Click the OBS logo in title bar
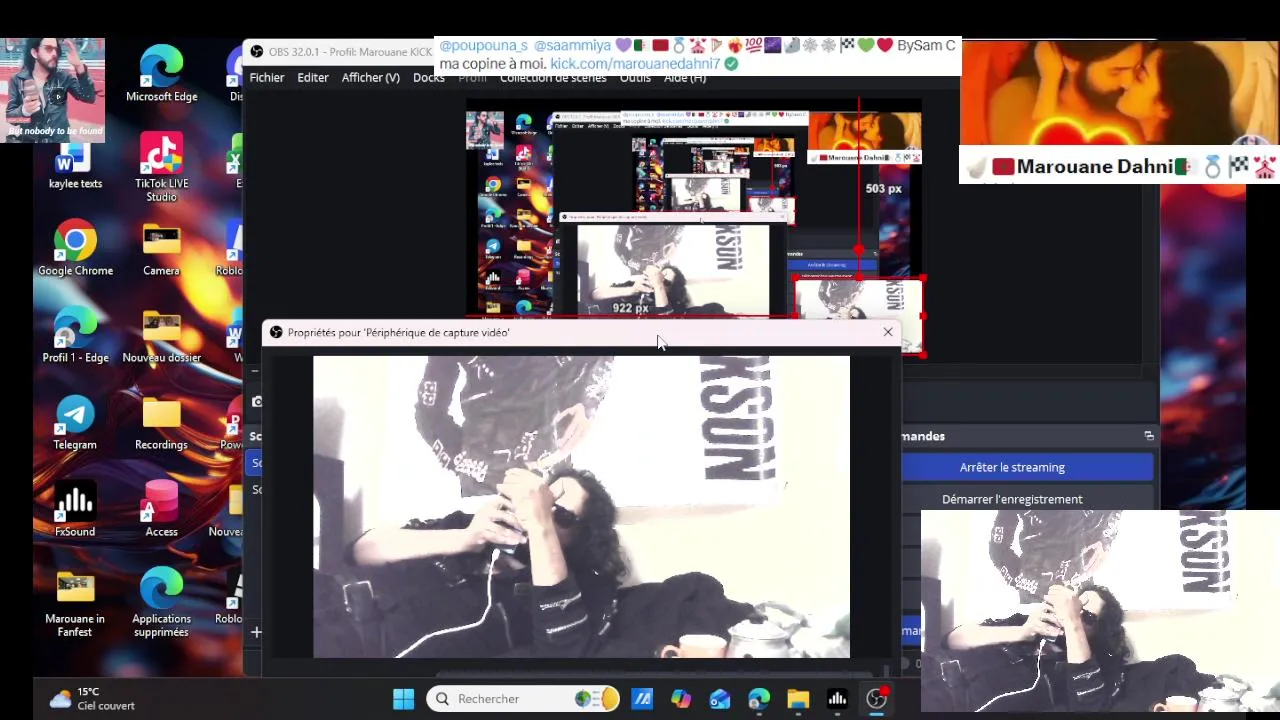 [257, 52]
